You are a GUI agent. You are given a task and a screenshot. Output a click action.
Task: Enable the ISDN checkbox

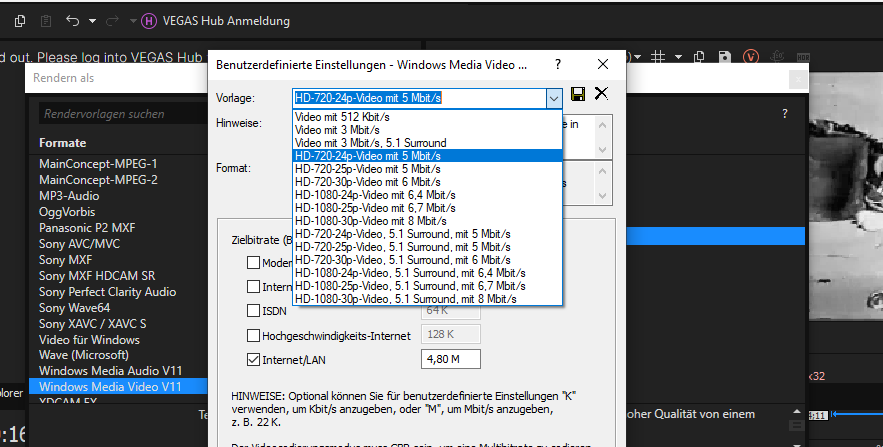[x=253, y=311]
